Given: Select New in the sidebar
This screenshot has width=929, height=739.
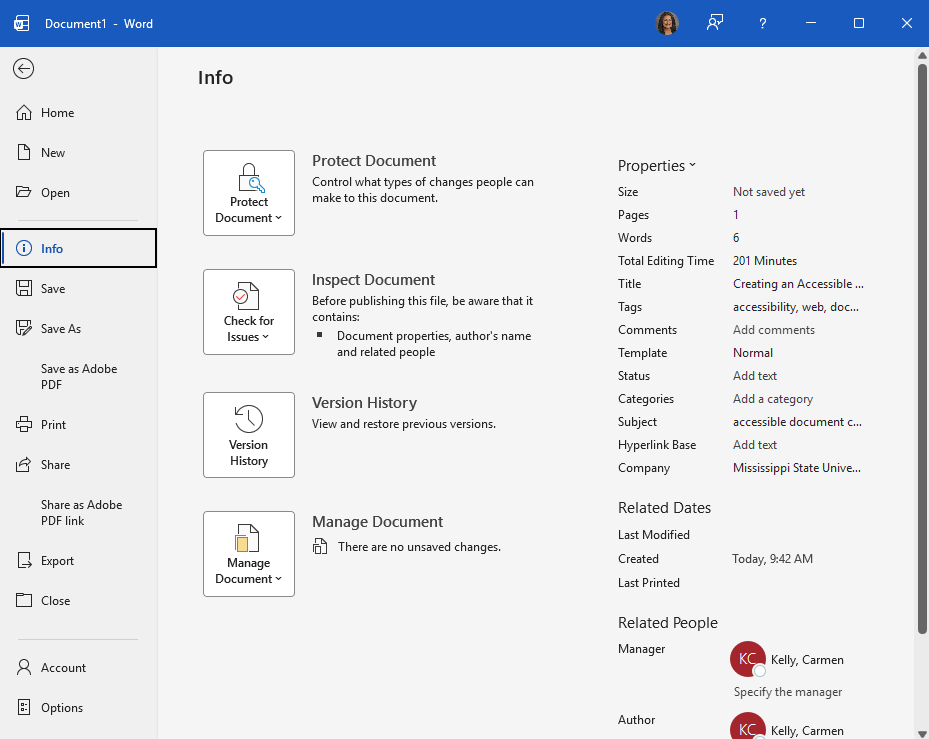Looking at the screenshot, I should pyautogui.click(x=79, y=153).
